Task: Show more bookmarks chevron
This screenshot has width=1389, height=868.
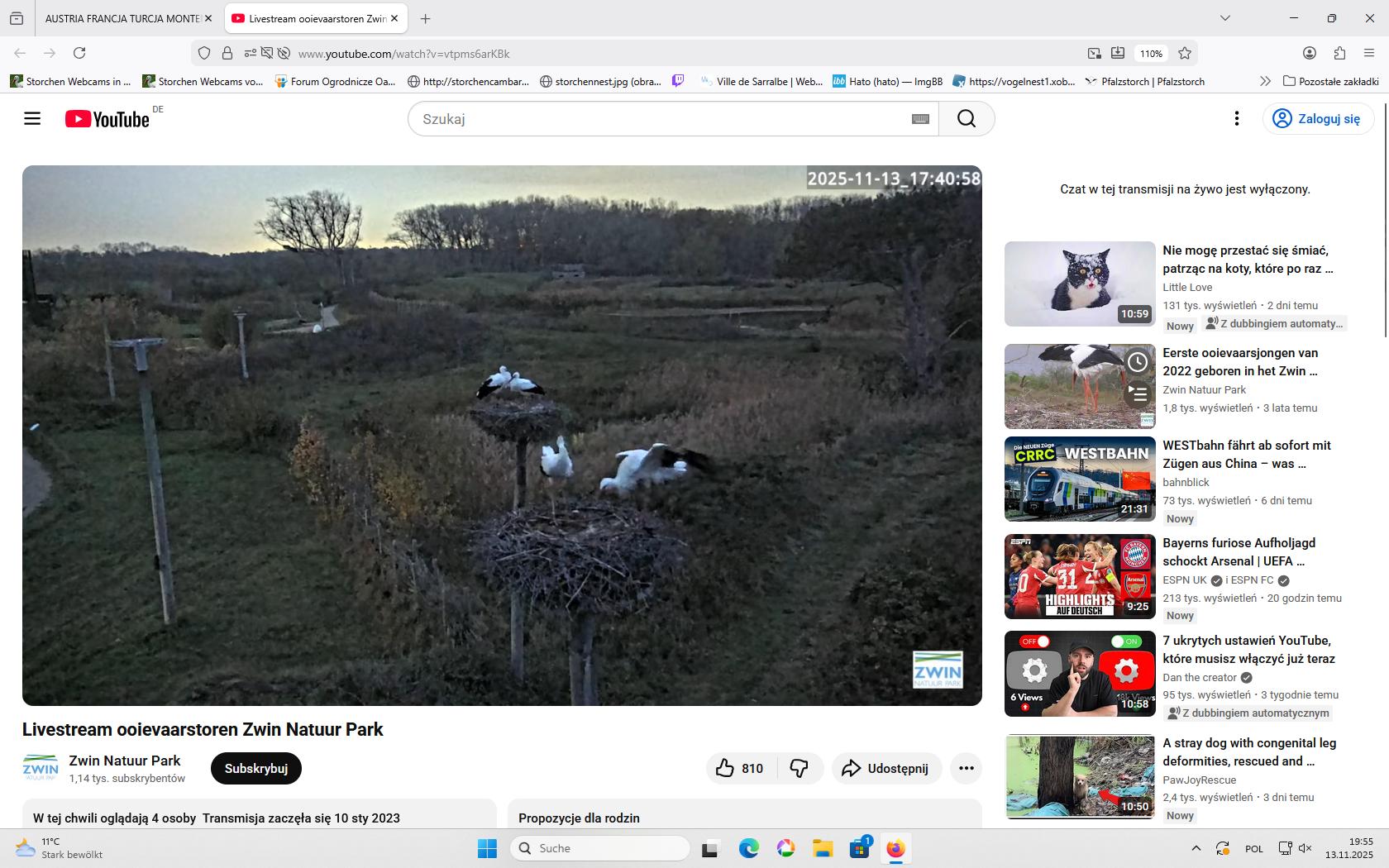Action: (1265, 81)
